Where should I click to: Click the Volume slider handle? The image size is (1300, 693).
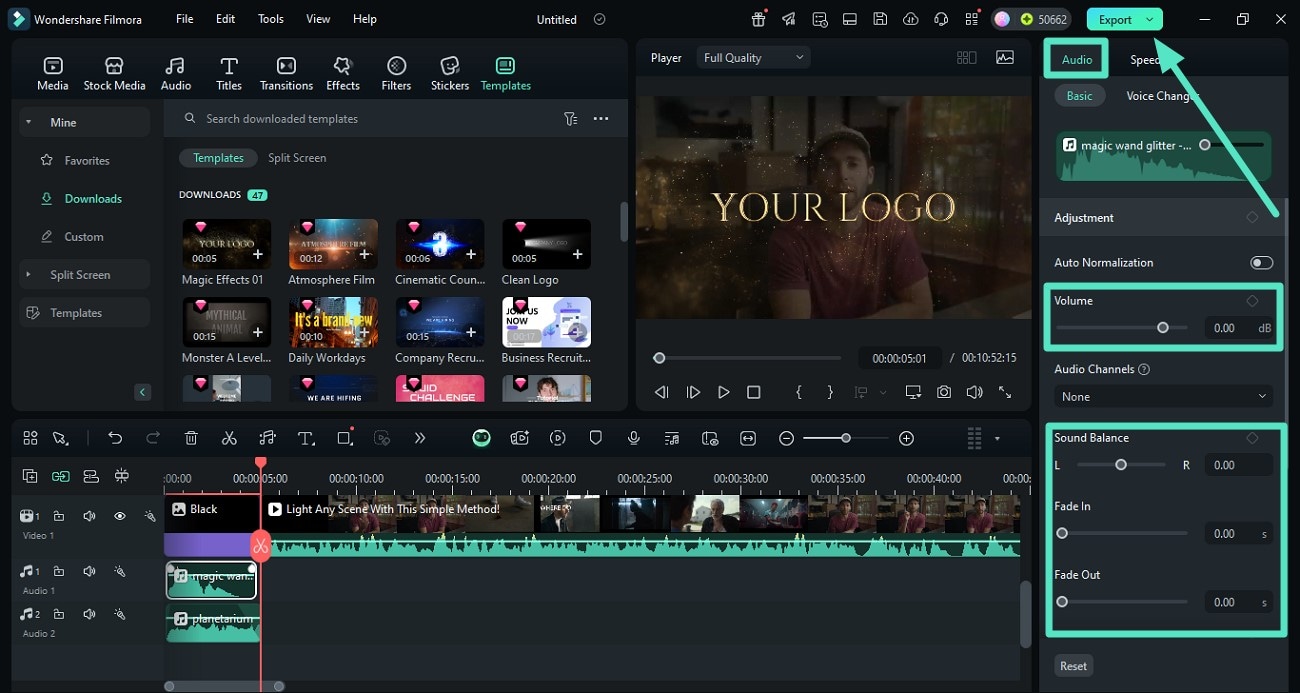[x=1162, y=328]
